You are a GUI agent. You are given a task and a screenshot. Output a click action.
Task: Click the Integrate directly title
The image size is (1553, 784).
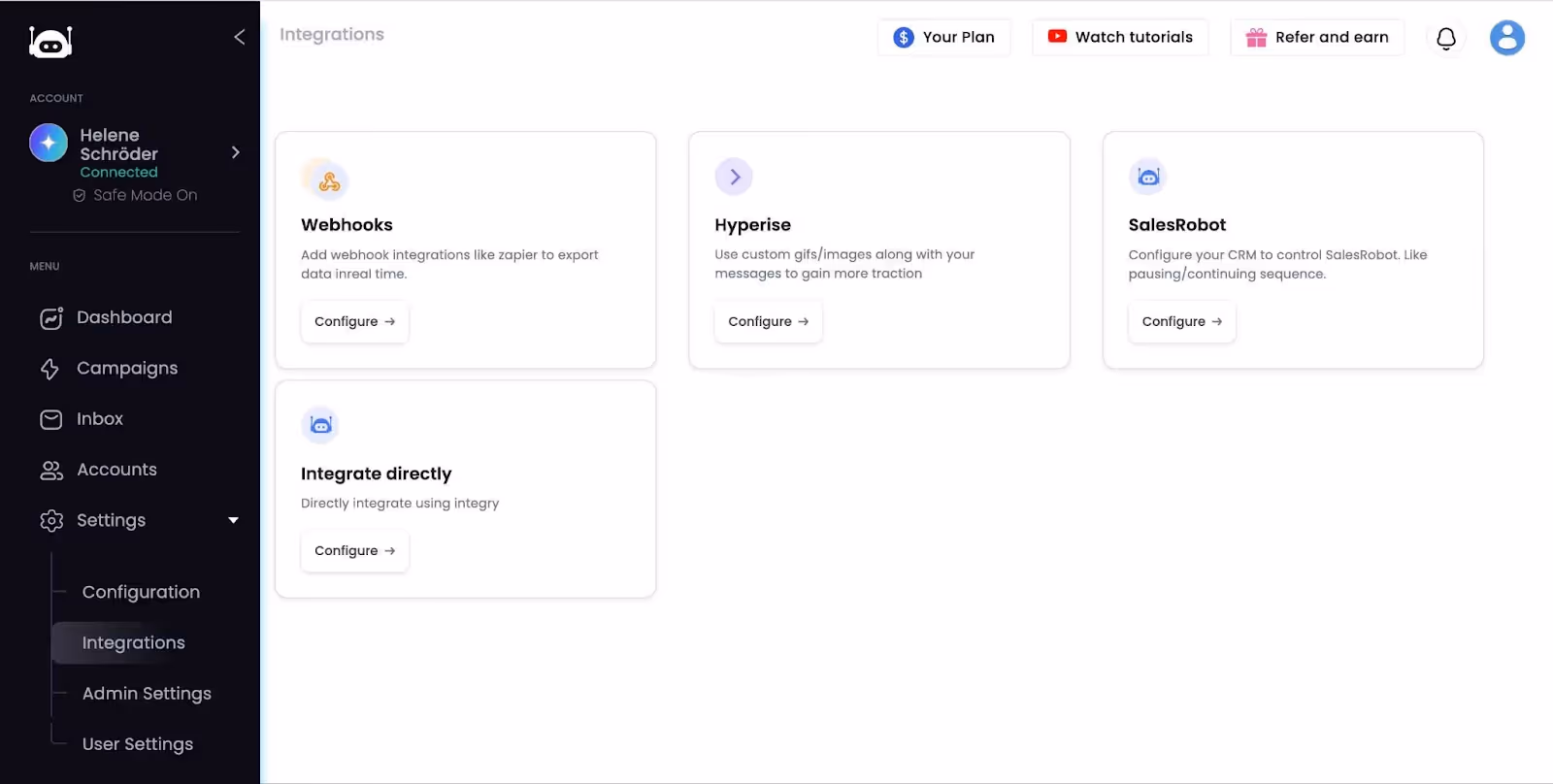coord(376,474)
